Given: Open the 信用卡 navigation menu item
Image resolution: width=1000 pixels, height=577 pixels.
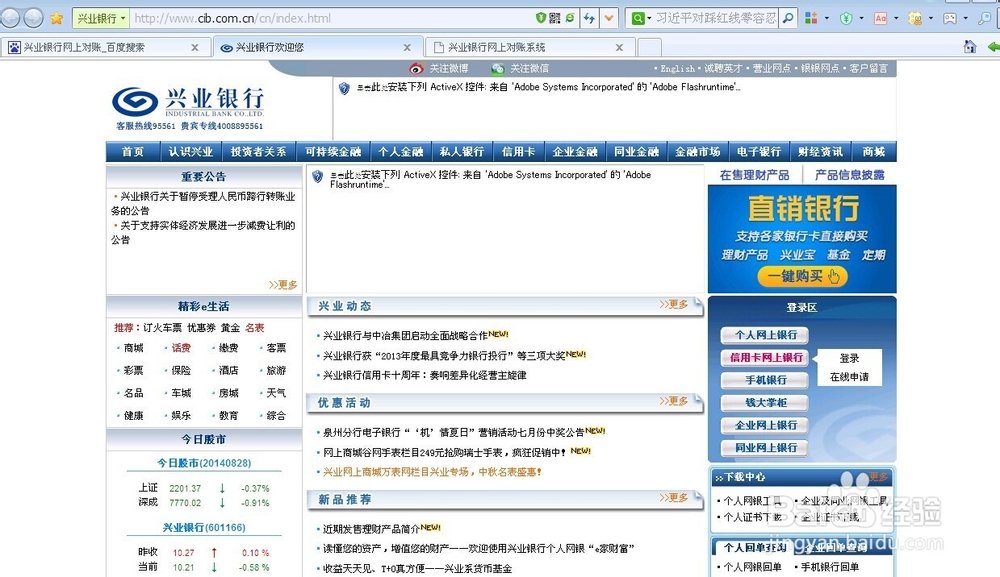Looking at the screenshot, I should pos(518,152).
